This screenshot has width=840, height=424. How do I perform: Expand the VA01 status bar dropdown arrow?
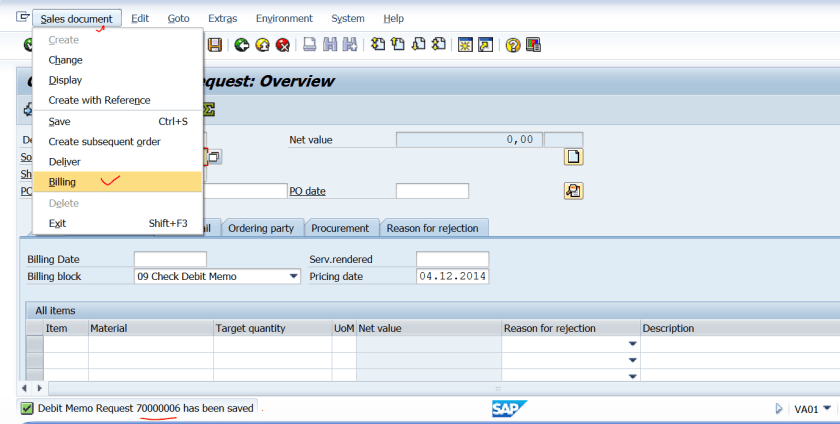(x=827, y=409)
